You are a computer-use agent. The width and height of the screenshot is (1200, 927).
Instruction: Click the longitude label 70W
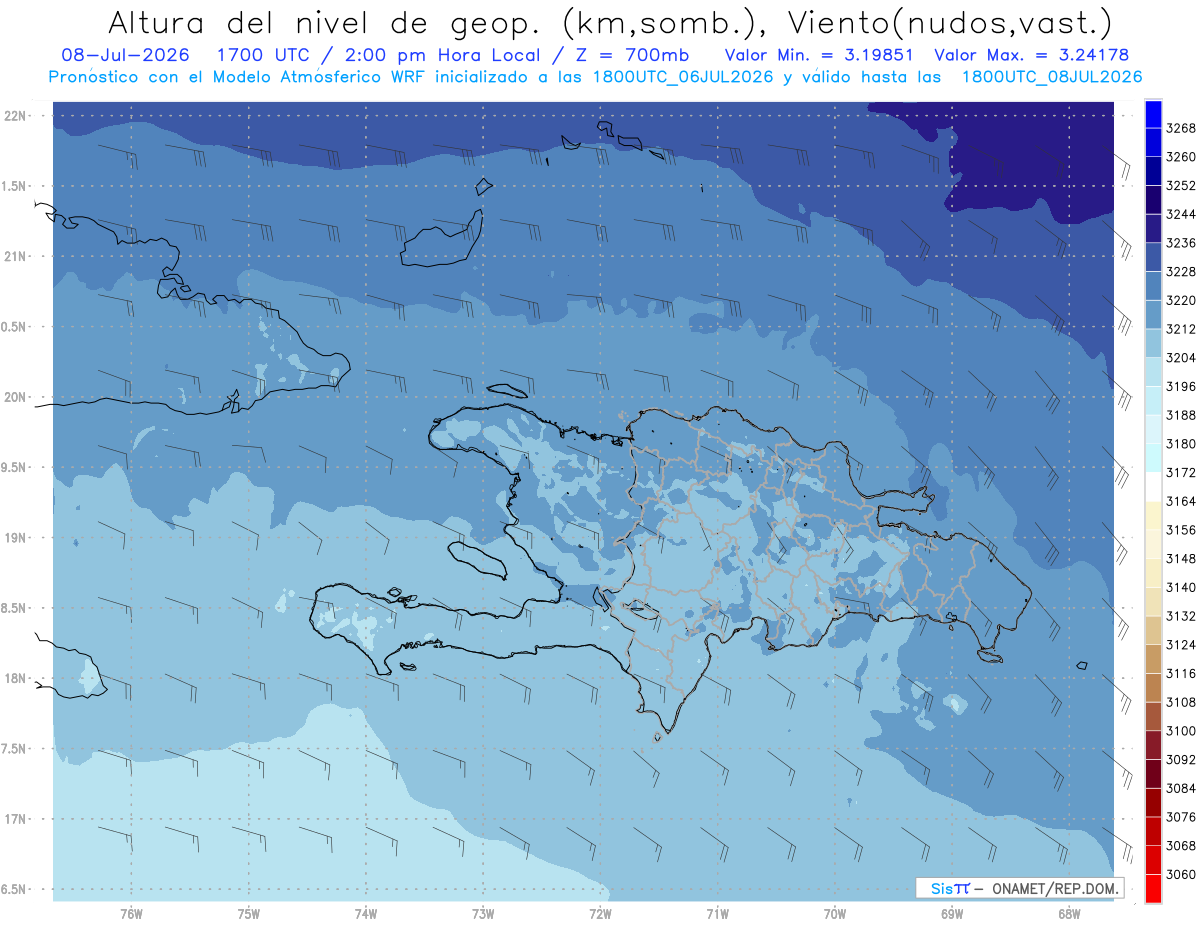click(835, 914)
